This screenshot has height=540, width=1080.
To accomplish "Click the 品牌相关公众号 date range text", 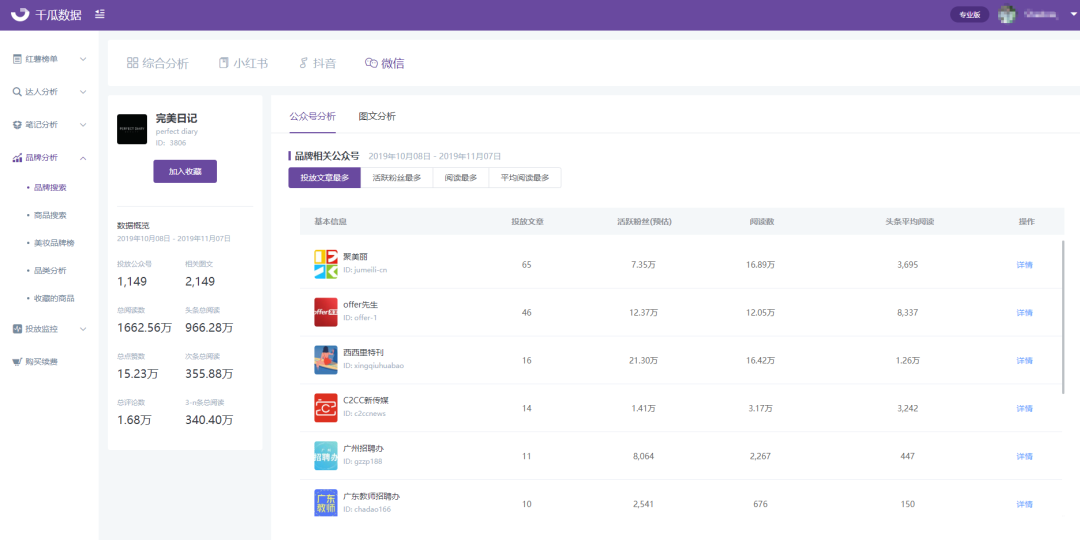I will 435,156.
